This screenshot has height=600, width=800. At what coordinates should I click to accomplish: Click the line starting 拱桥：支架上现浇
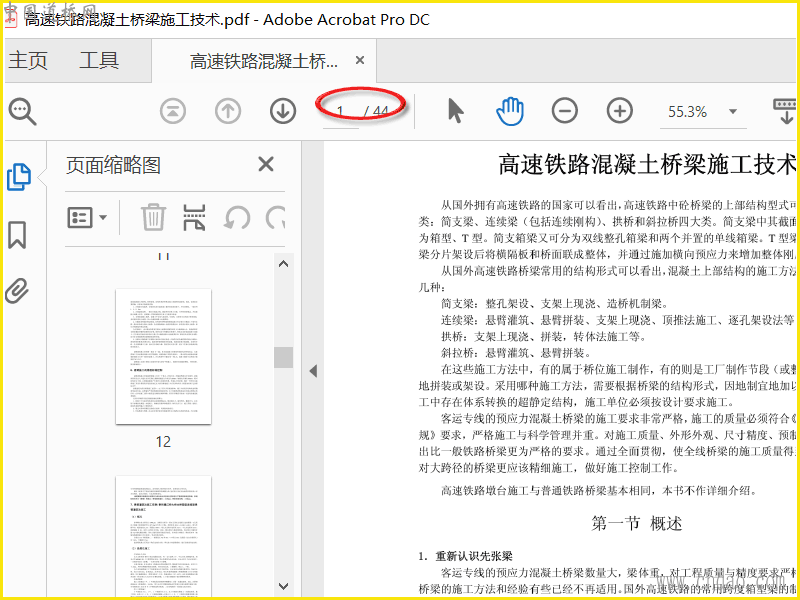[x=544, y=337]
